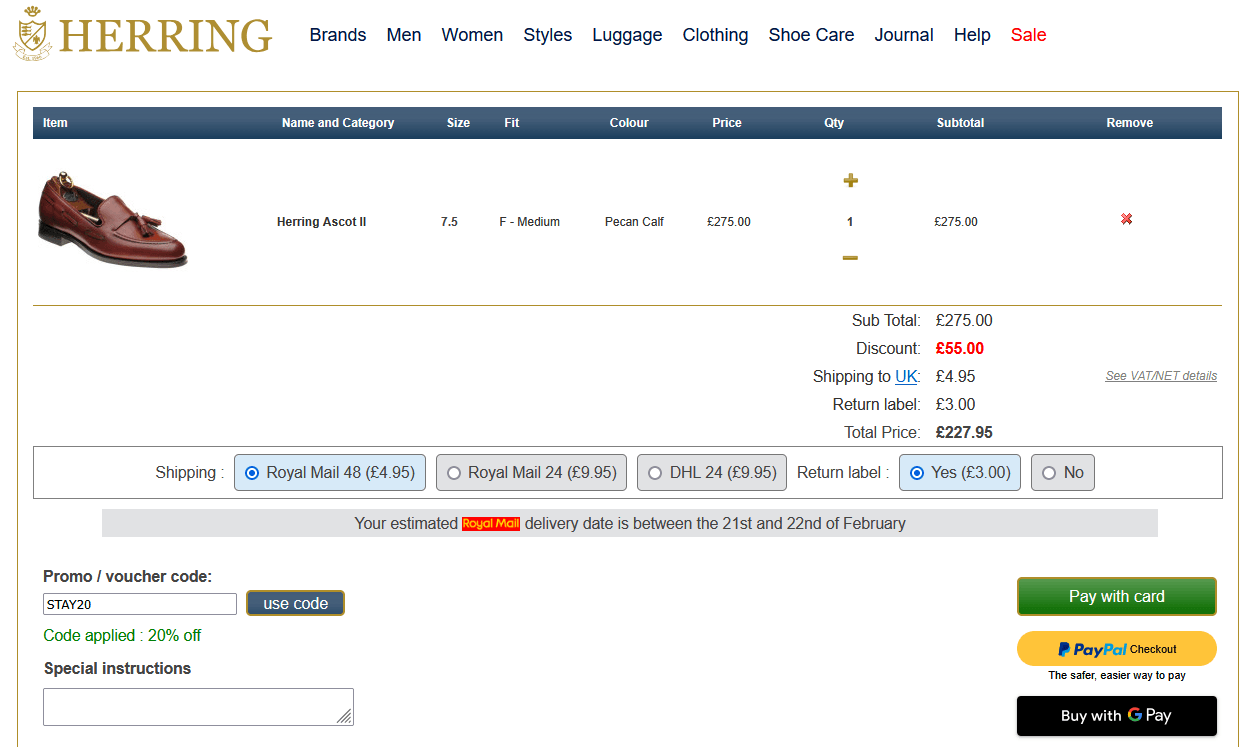Click the HERRING wordmark text
1252x747 pixels.
click(x=166, y=37)
